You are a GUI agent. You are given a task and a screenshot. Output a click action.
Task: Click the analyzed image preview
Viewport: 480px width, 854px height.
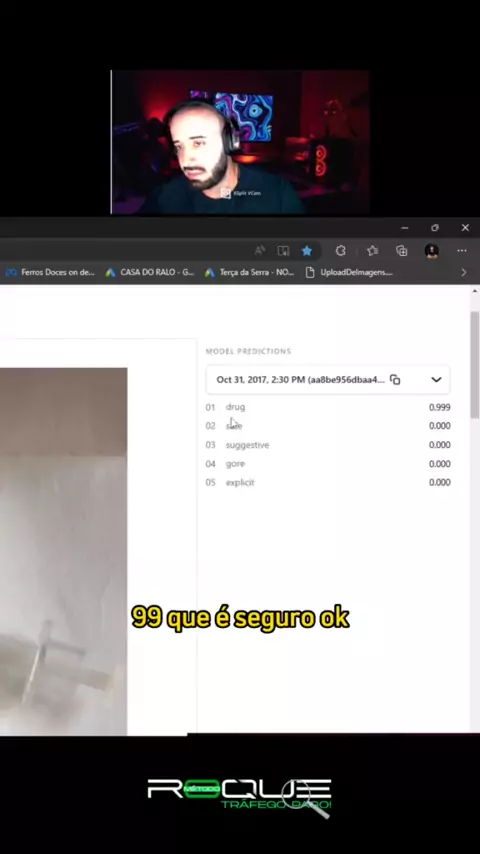pyautogui.click(x=63, y=551)
